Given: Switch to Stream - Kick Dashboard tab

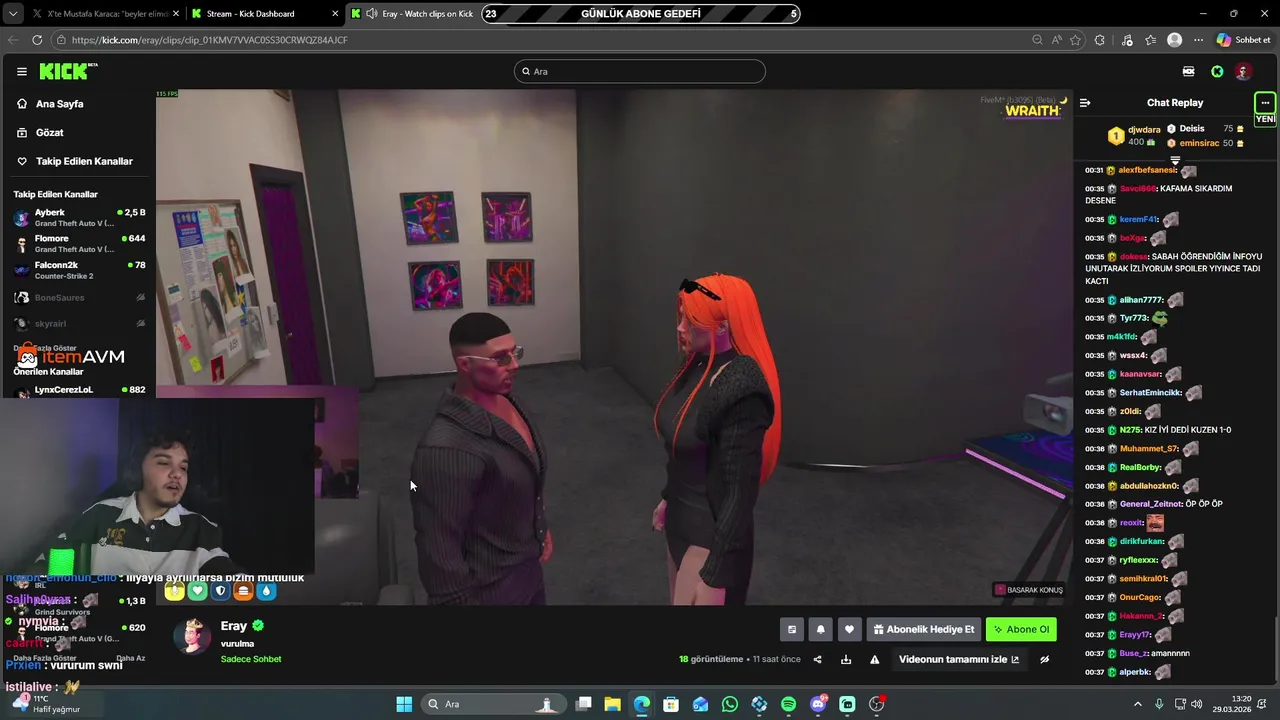Looking at the screenshot, I should pyautogui.click(x=263, y=14).
